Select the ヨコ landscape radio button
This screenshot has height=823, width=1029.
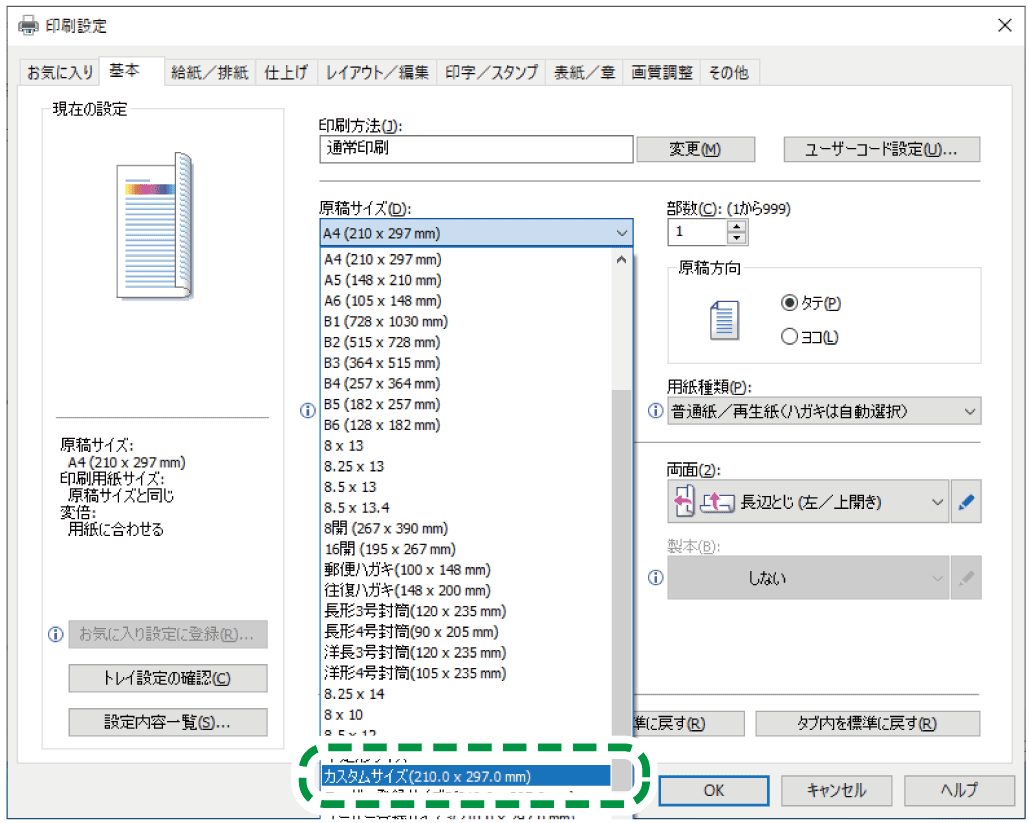789,337
